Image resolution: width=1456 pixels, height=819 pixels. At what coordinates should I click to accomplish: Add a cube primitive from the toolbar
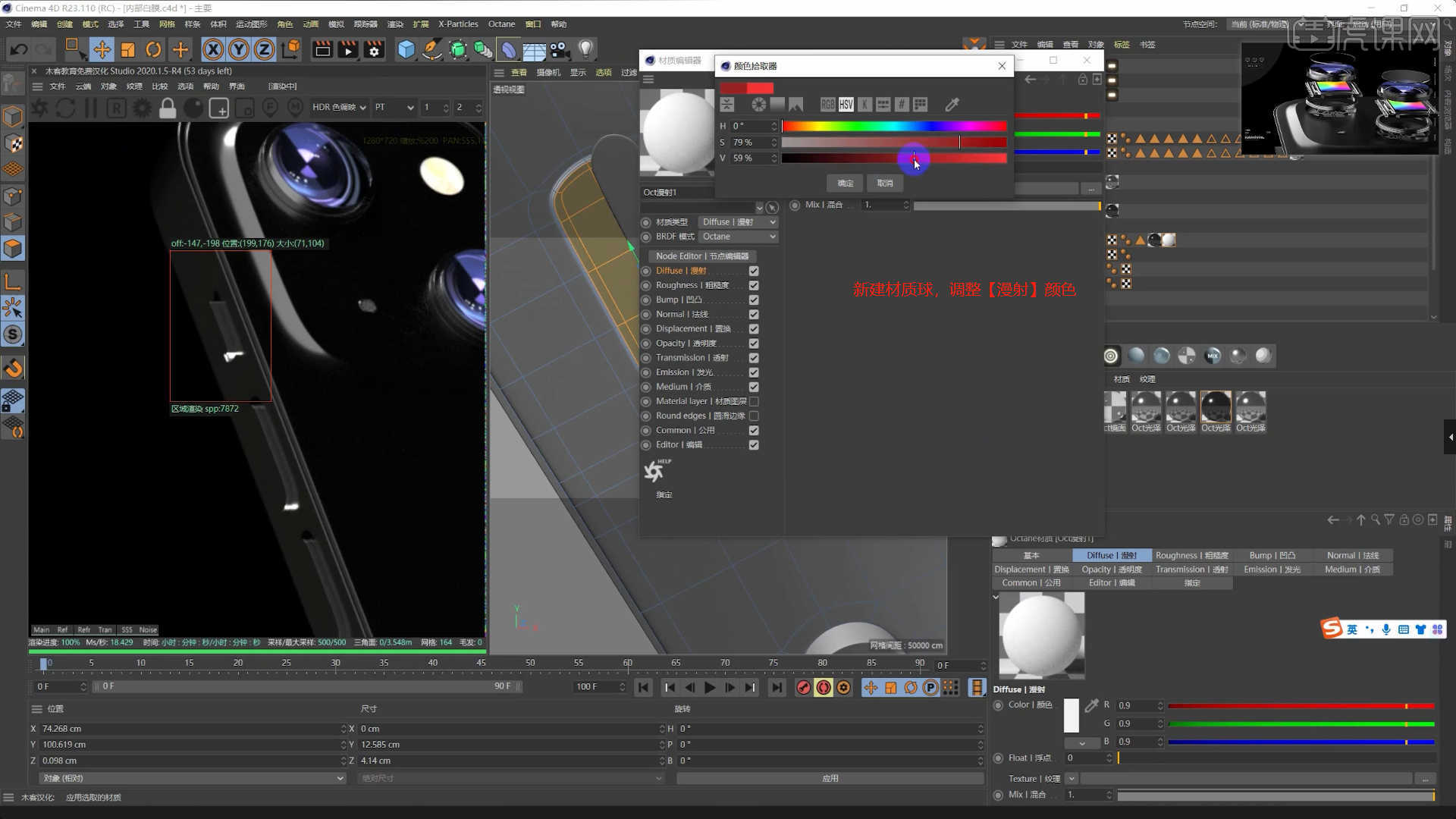click(406, 49)
